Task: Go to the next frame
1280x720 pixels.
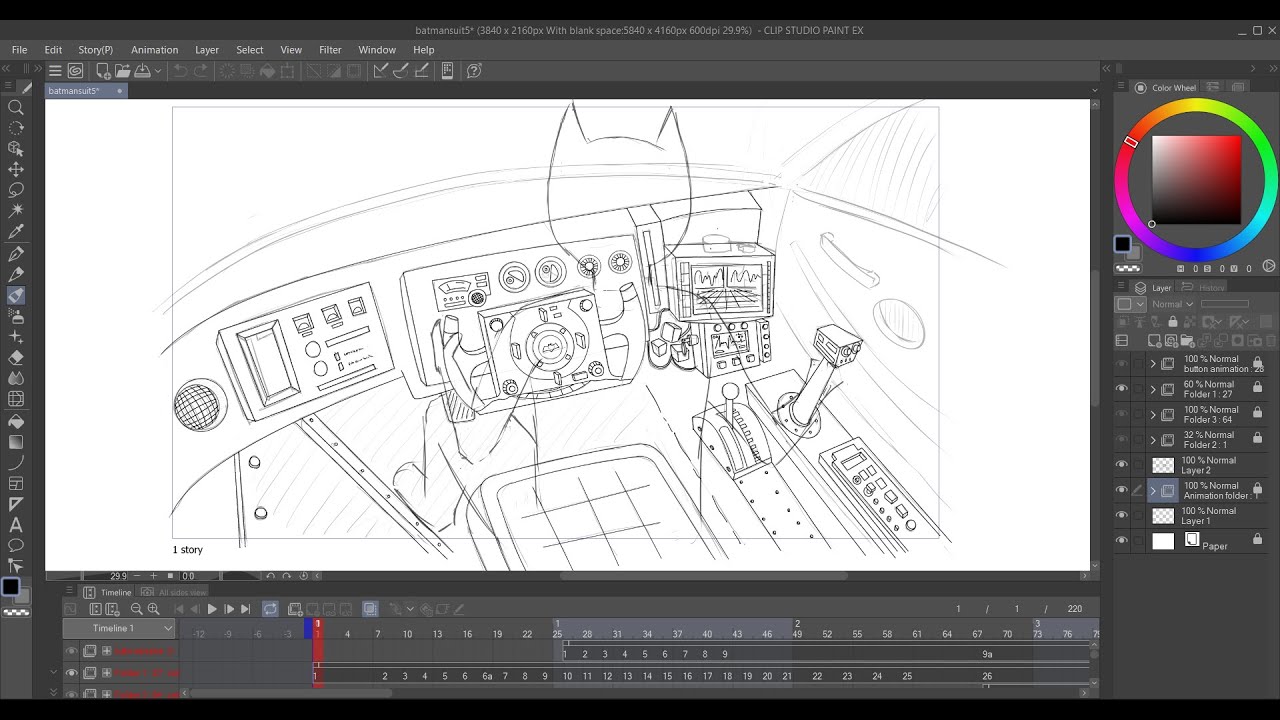Action: (x=229, y=609)
